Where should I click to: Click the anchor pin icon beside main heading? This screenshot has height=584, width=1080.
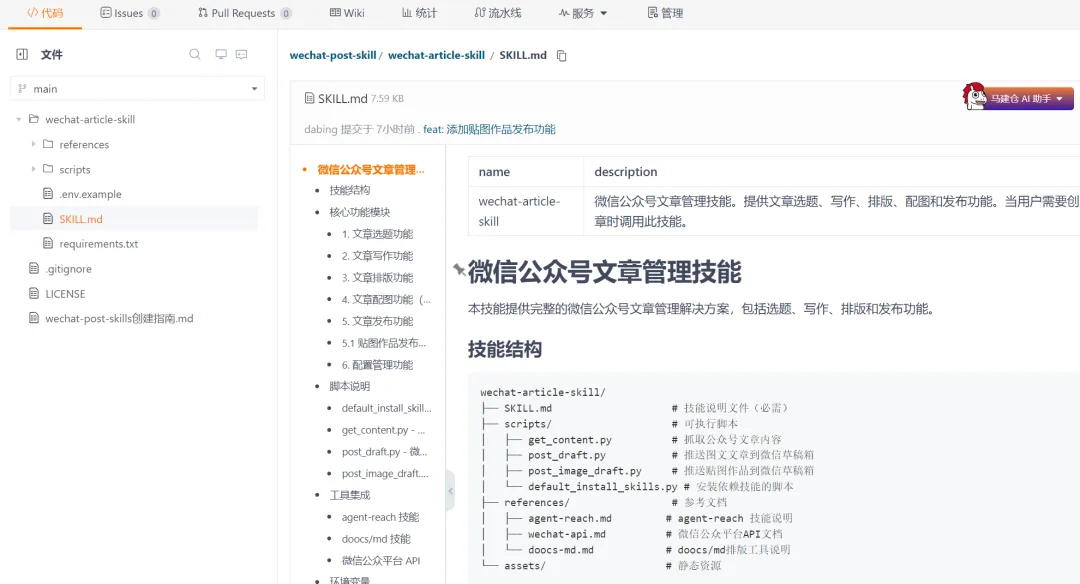[x=459, y=269]
